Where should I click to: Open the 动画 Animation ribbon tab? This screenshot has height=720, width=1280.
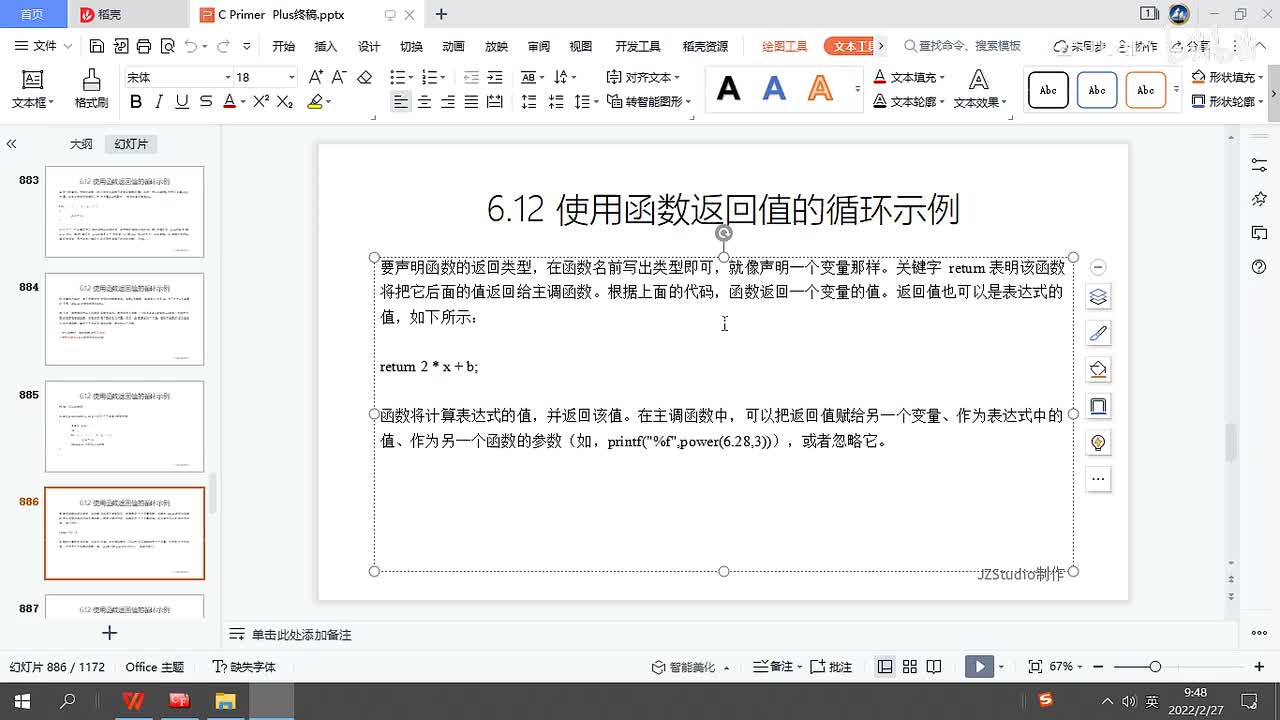453,46
